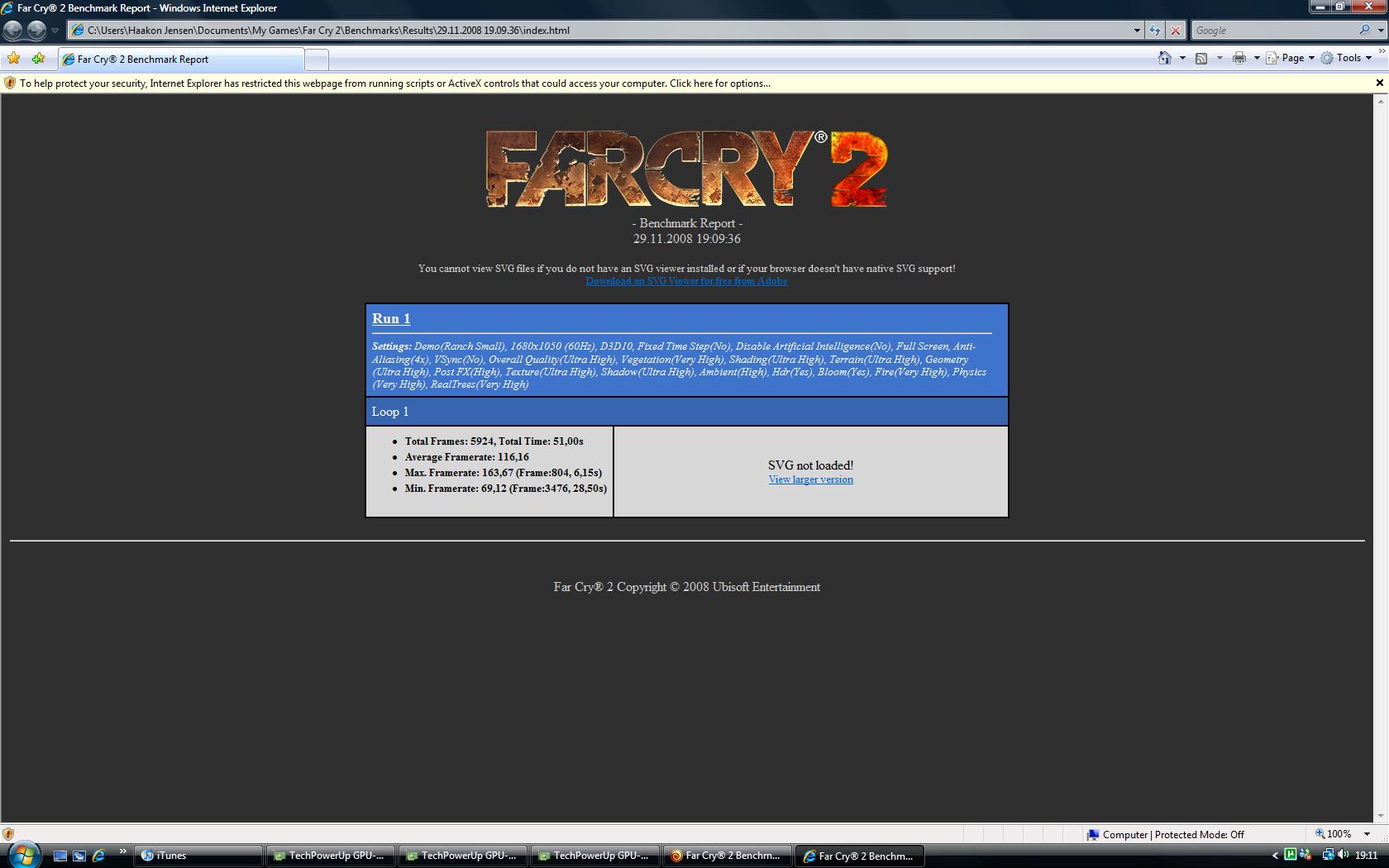The height and width of the screenshot is (868, 1389).
Task: Click the Average Framerate: 116,16 text
Action: 467,457
